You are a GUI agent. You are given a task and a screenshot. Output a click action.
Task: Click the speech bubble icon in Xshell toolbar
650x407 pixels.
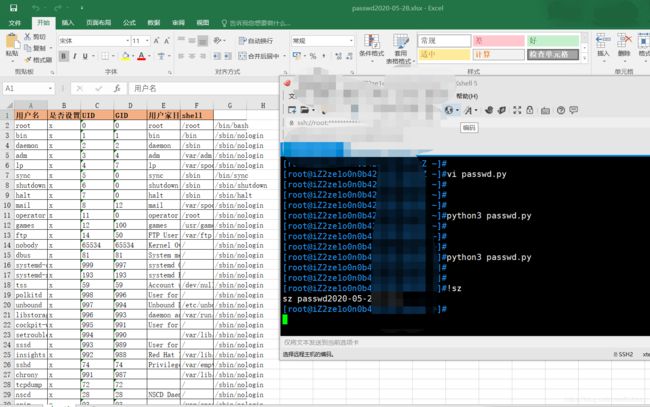point(574,110)
